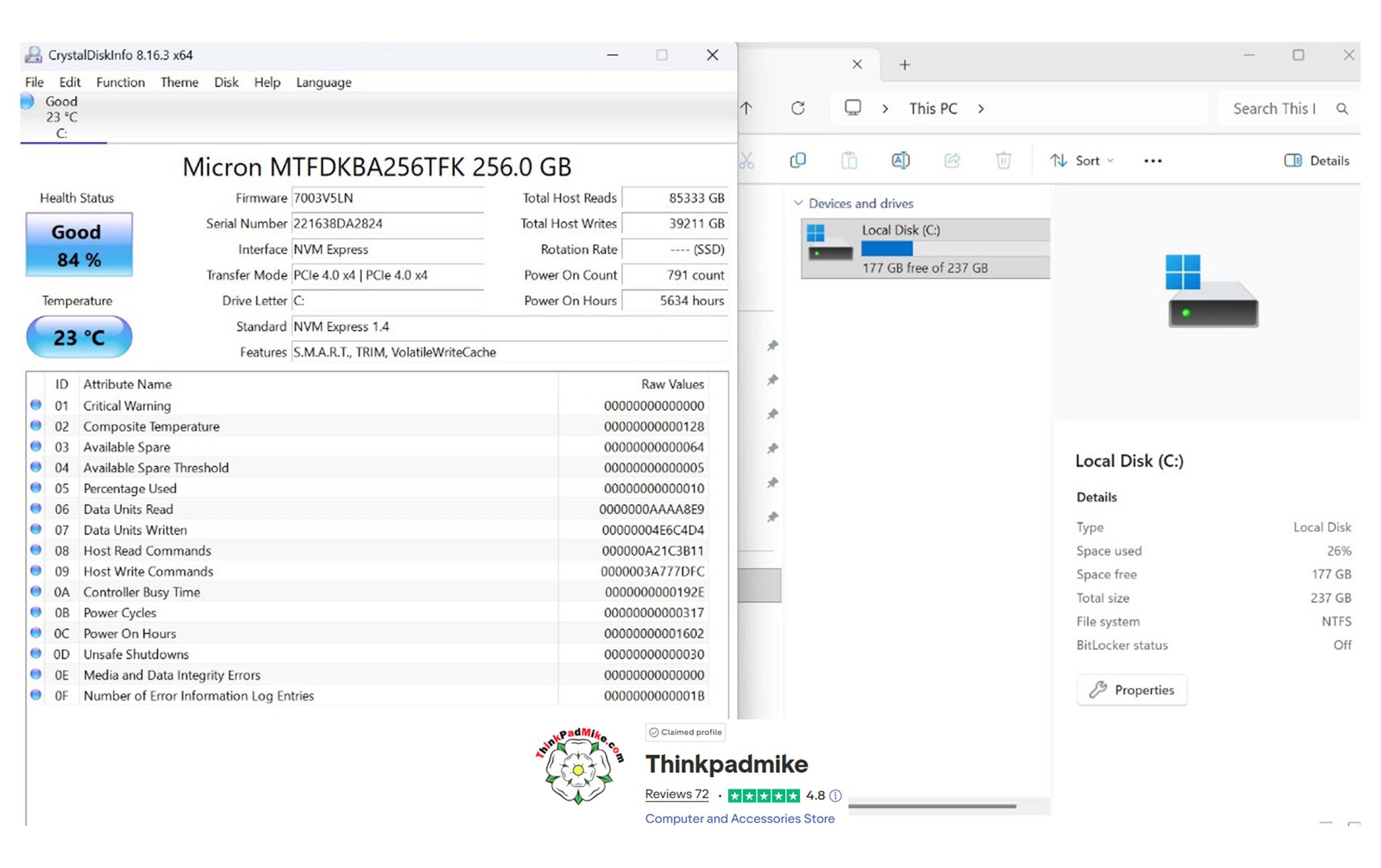Click the Rename icon in Explorer toolbar
The width and height of the screenshot is (1381, 868).
[x=900, y=160]
